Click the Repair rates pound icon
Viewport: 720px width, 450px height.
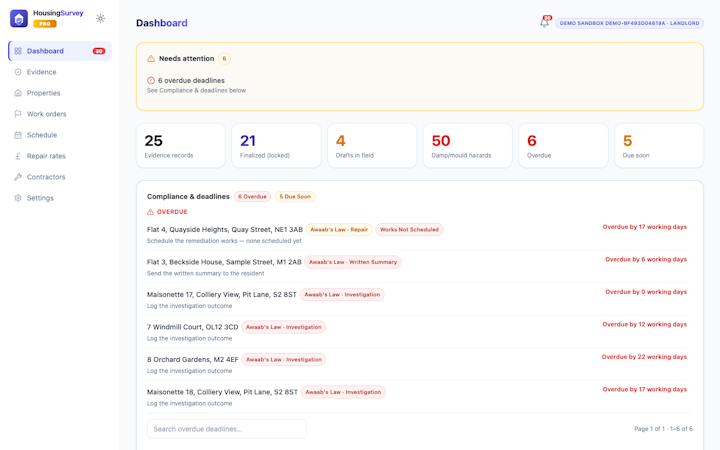coord(18,156)
